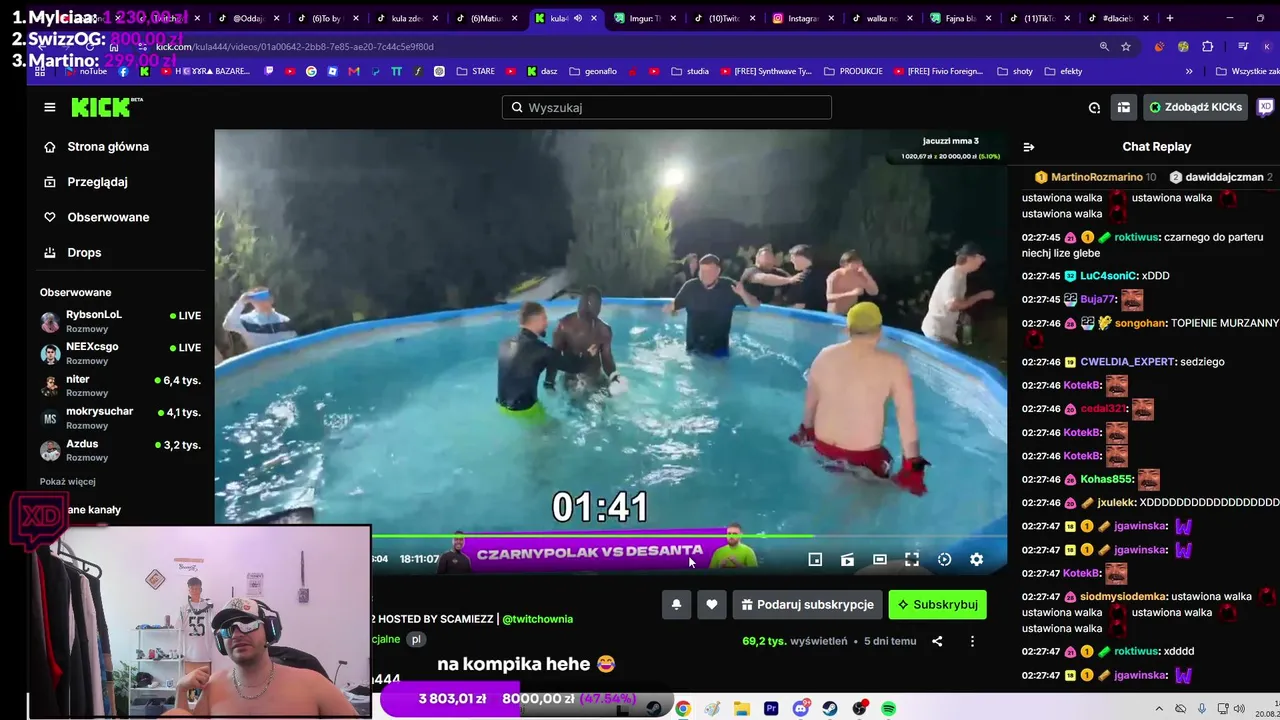Screen dimensions: 1280x720
Task: Show hidden bookmarks with the chevron
Action: point(1189,72)
